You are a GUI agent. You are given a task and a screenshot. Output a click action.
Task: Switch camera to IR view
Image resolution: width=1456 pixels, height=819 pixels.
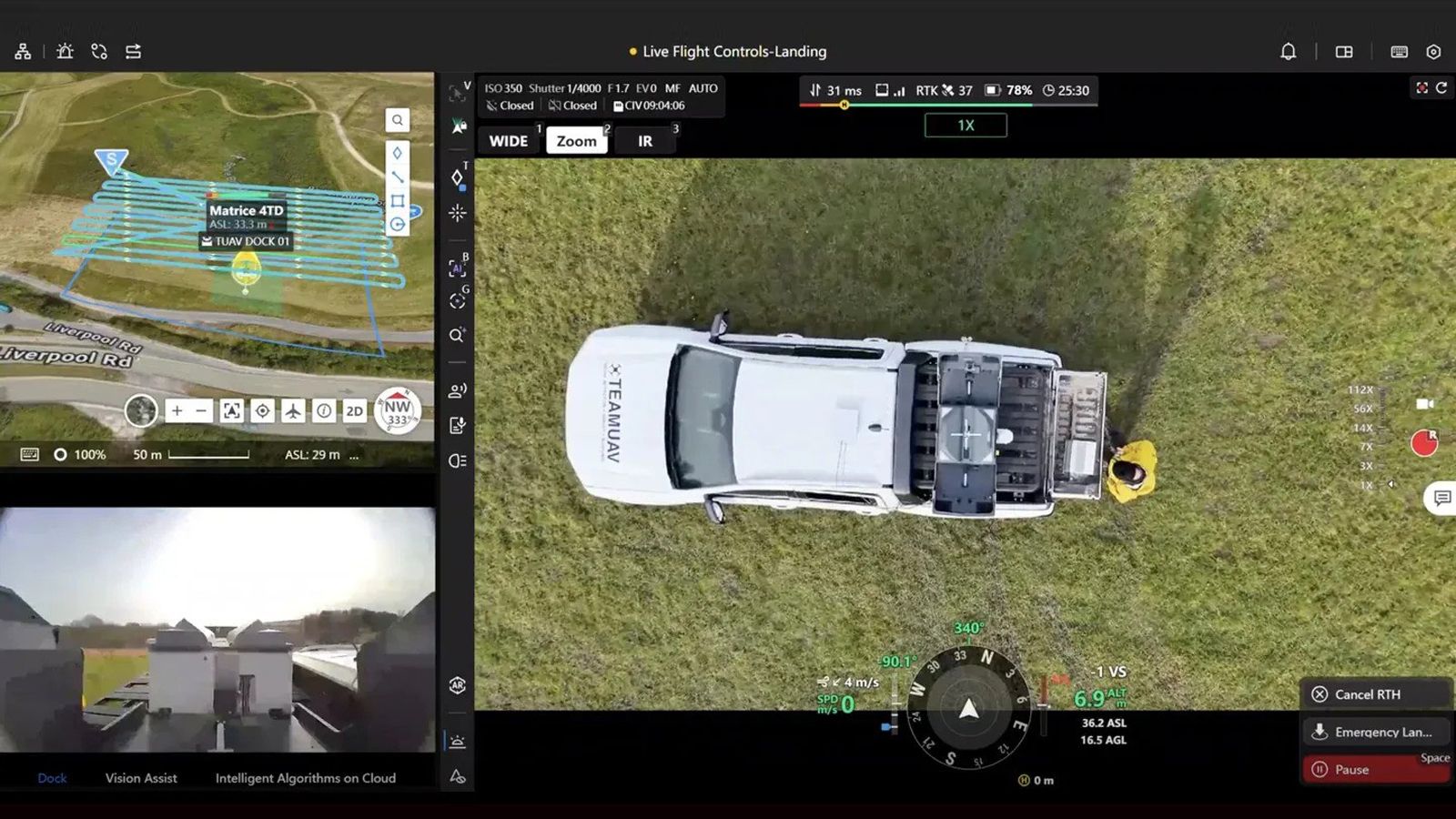point(645,141)
